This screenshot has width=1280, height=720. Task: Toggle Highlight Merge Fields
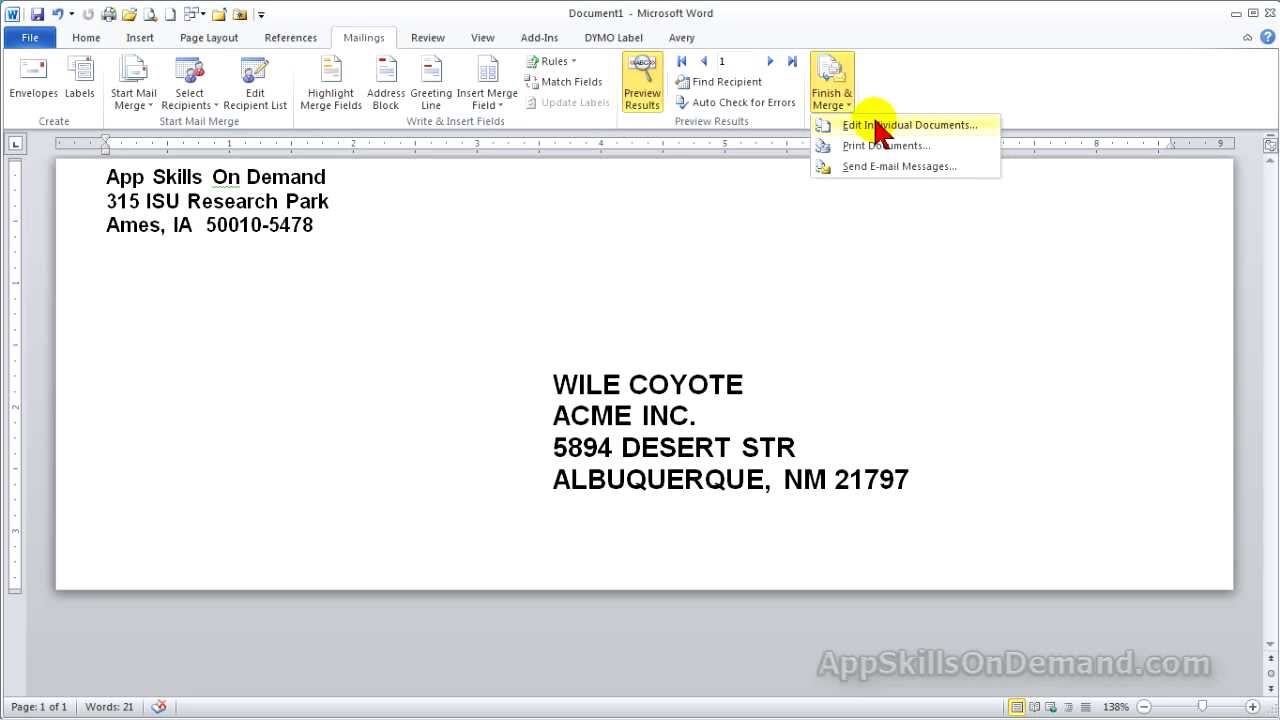coord(330,82)
